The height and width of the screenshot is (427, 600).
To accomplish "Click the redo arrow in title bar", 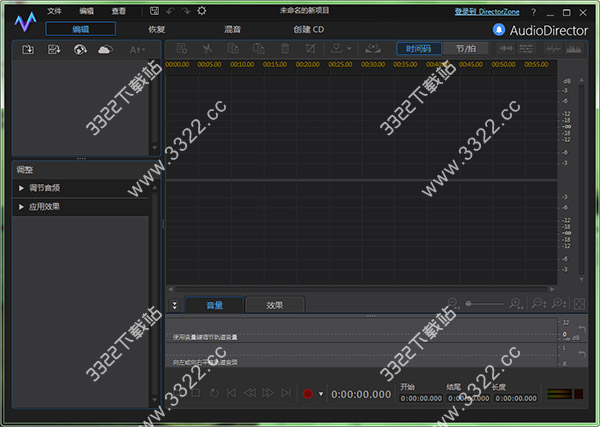I will tap(186, 11).
